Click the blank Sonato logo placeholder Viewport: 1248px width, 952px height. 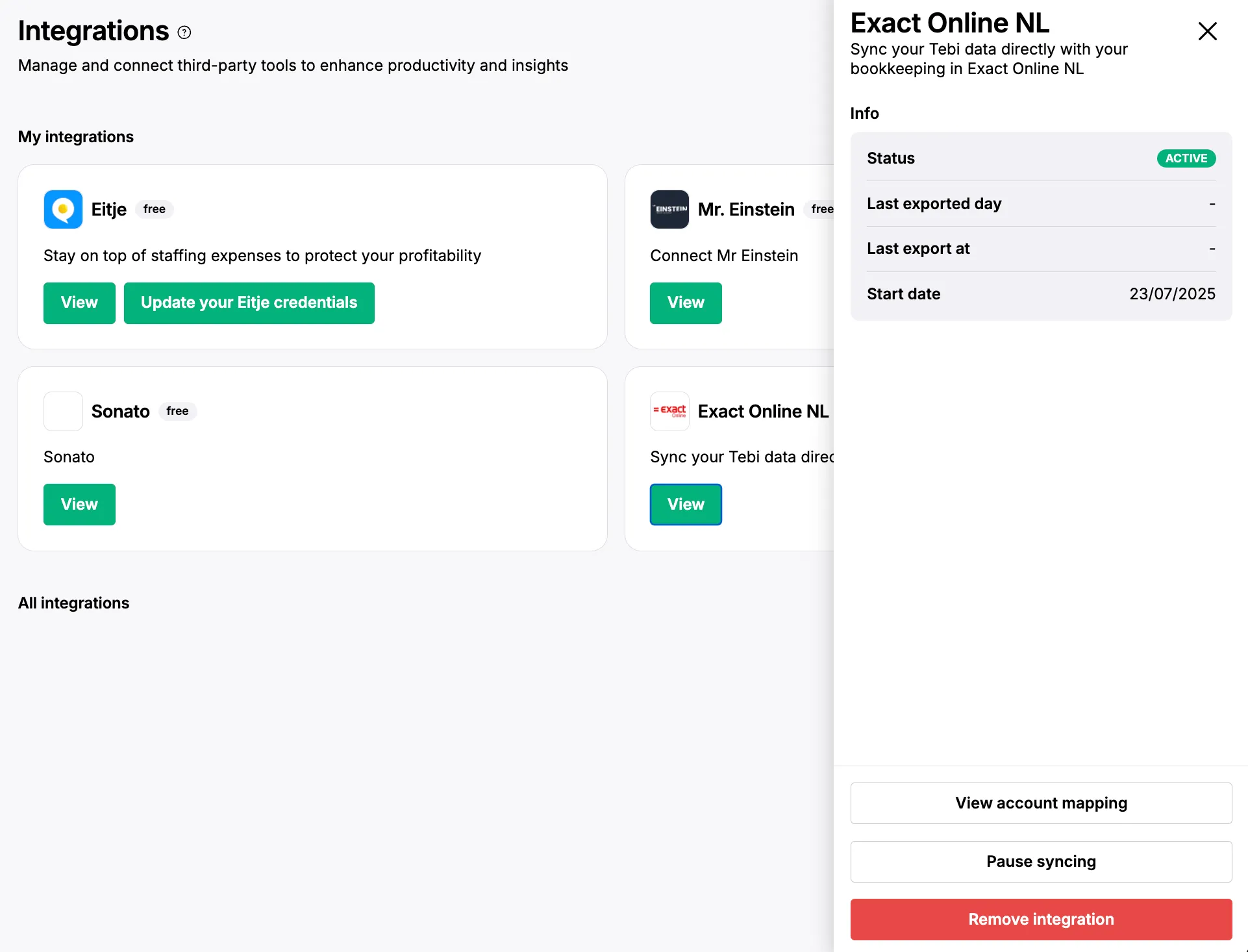pyautogui.click(x=63, y=411)
